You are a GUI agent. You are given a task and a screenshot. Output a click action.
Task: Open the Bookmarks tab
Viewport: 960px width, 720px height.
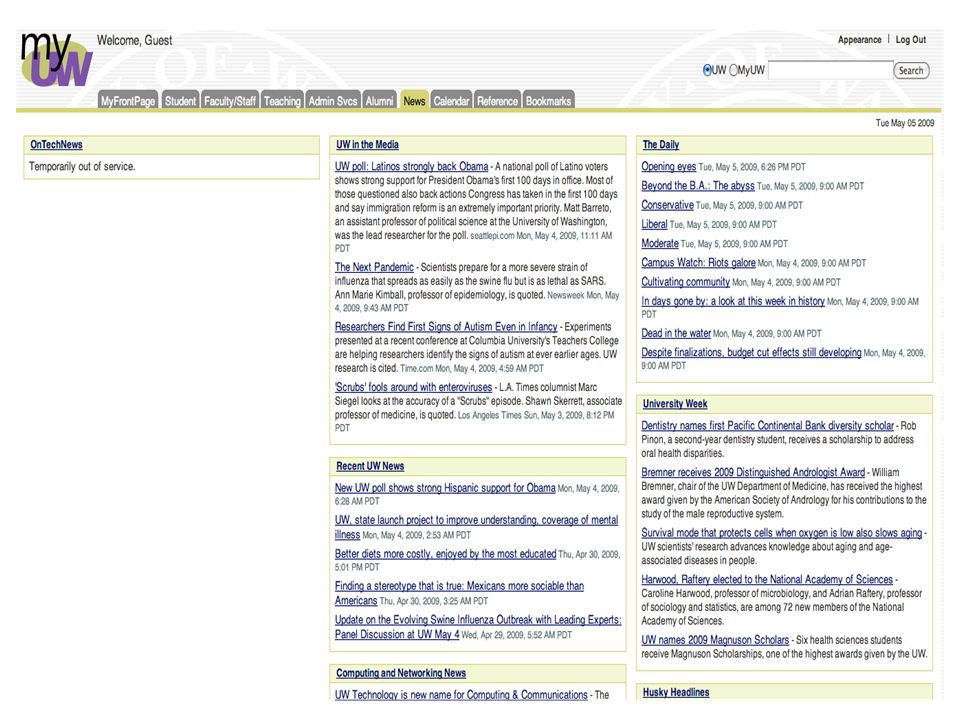point(549,100)
